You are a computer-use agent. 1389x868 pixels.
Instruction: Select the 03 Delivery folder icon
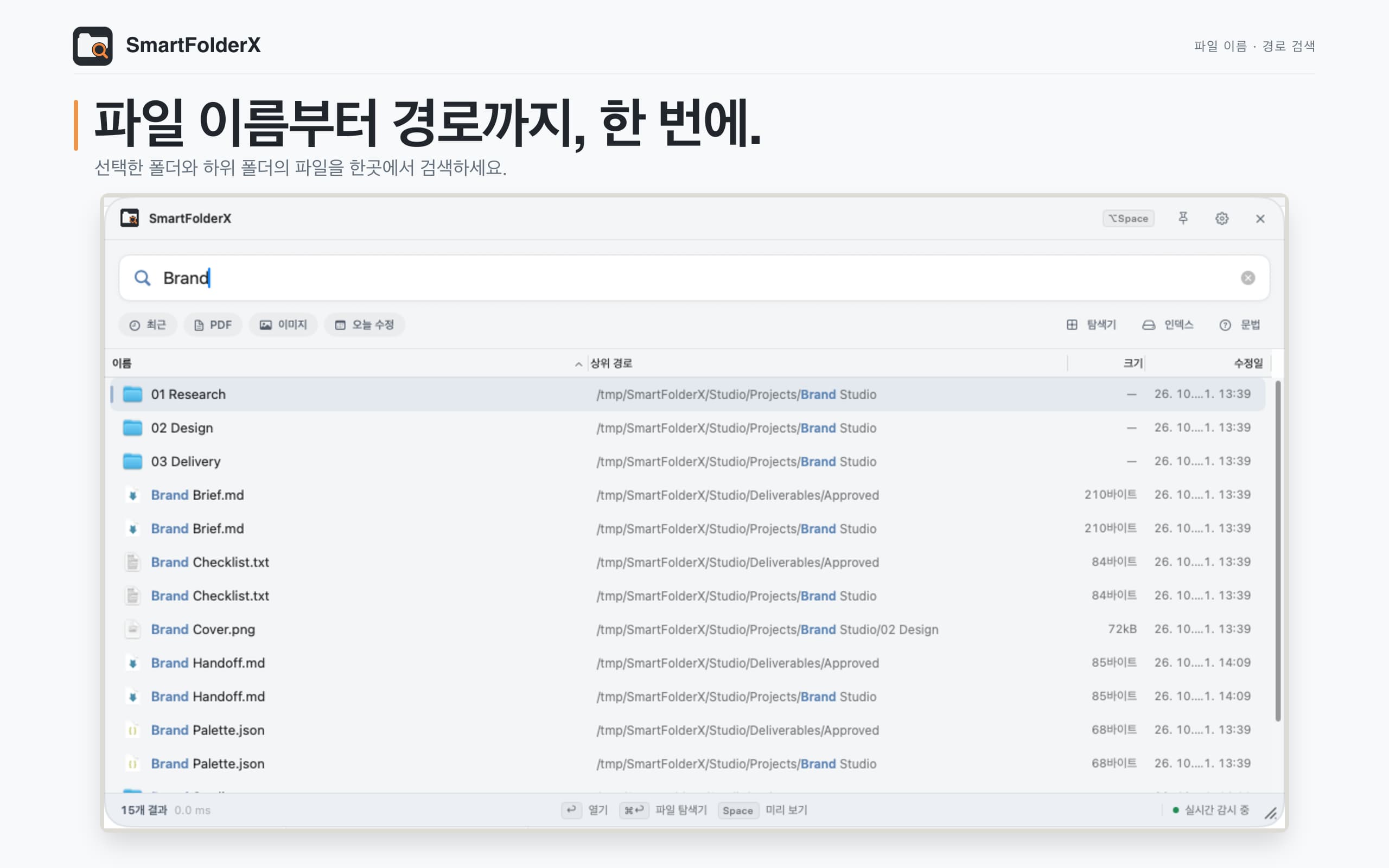click(132, 462)
